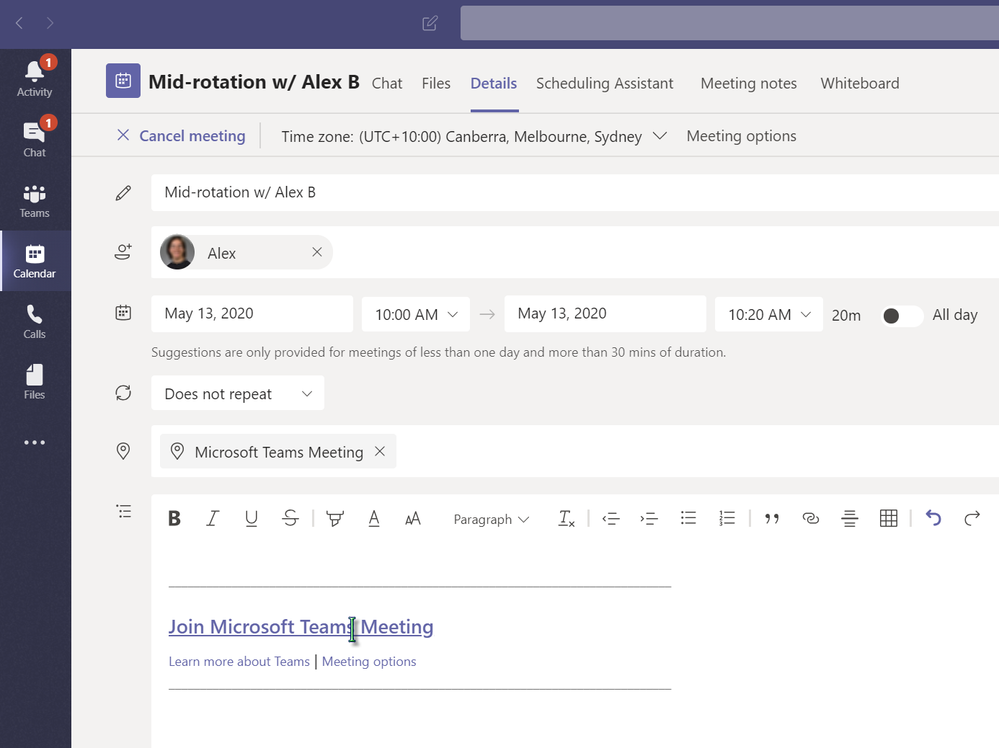Expand the Paragraph style dropdown
This screenshot has width=999, height=748.
coord(491,519)
